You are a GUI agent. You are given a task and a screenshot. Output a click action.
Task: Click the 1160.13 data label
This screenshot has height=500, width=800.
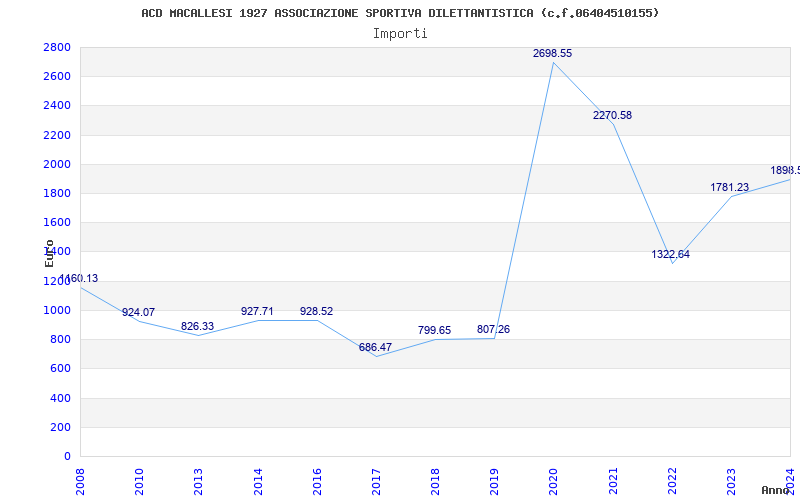[80, 279]
